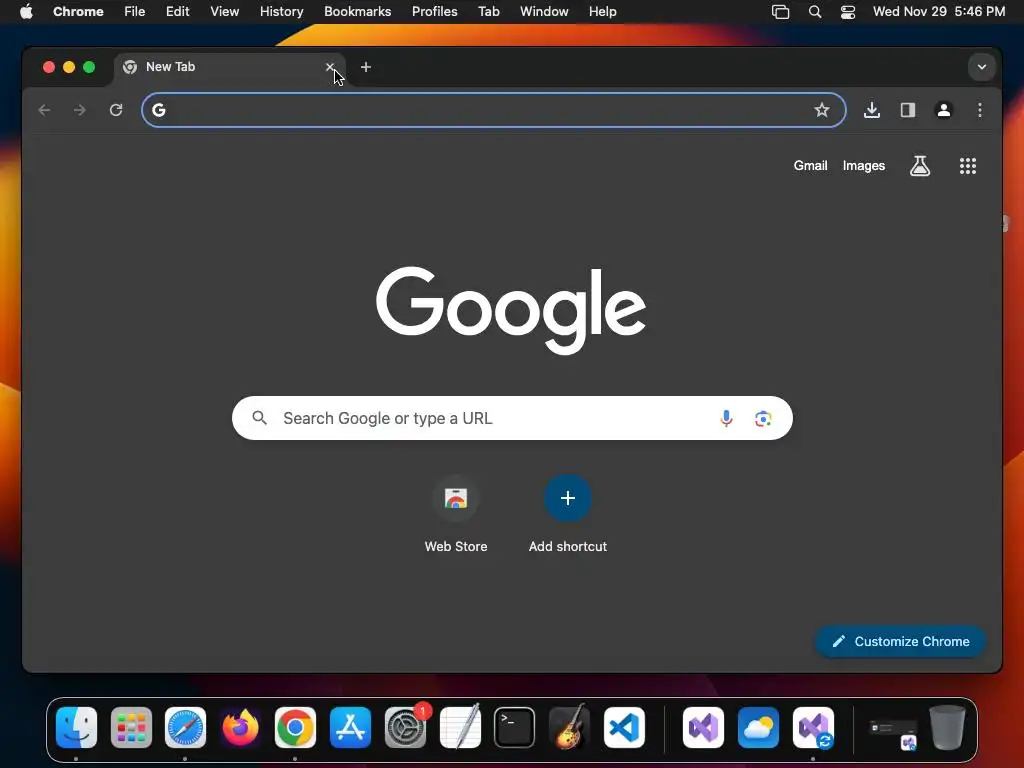
Task: Click the Chrome icon in the Dock
Action: coord(295,728)
